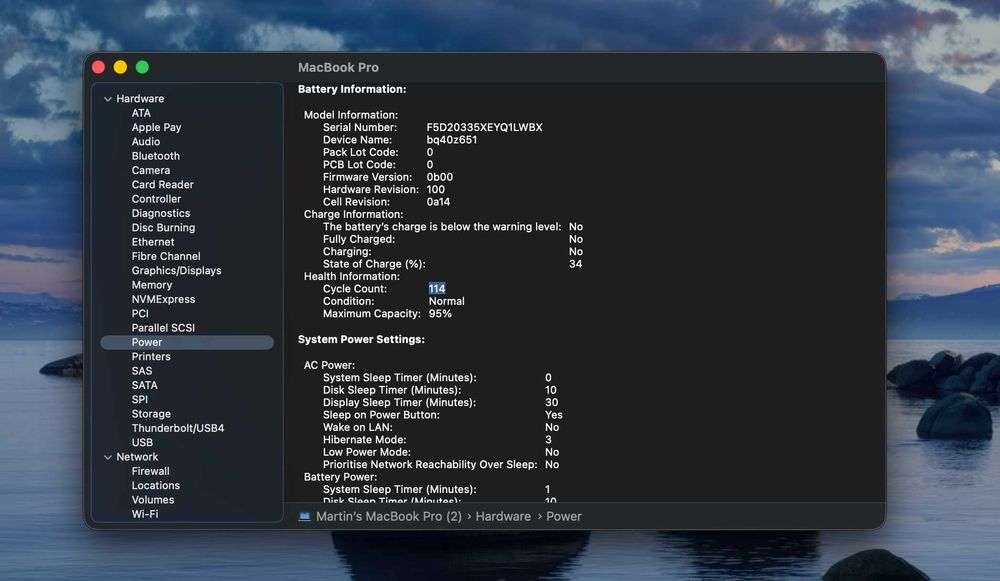This screenshot has height=581, width=1000.
Task: Click the Charge Information label
Action: 353,214
